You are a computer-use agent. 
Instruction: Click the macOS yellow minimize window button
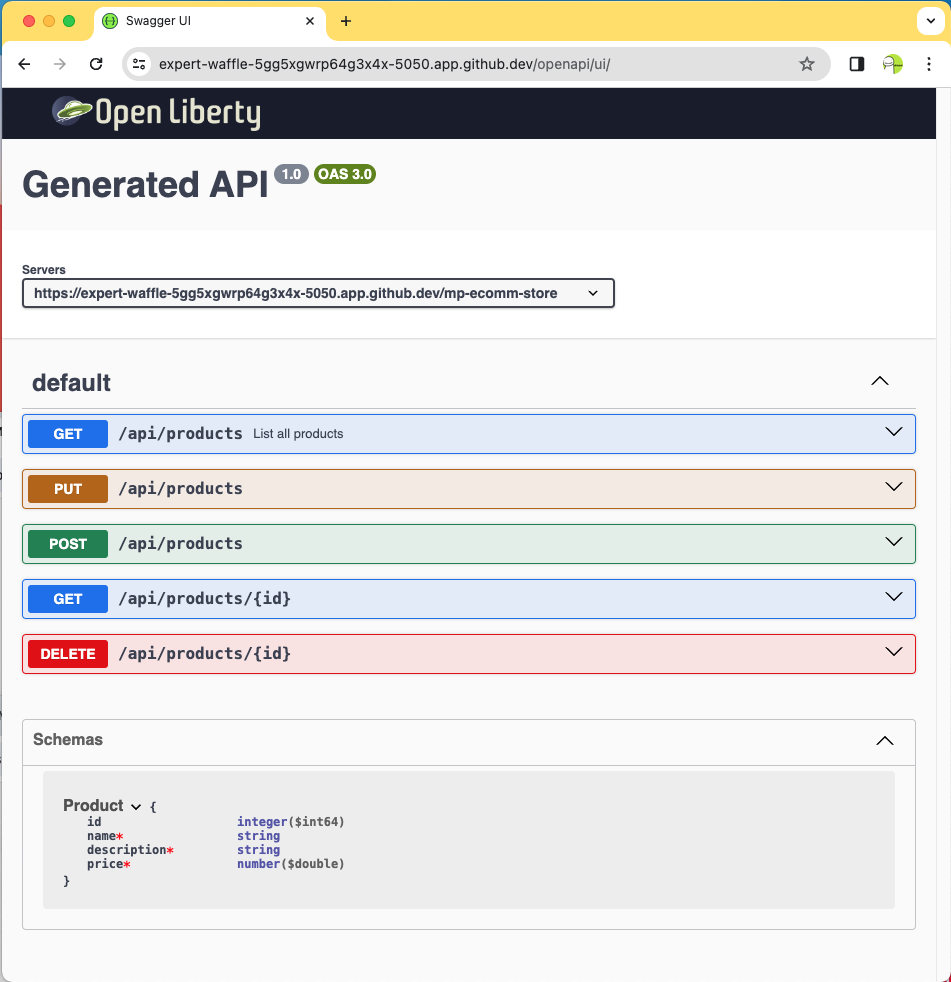(x=49, y=21)
